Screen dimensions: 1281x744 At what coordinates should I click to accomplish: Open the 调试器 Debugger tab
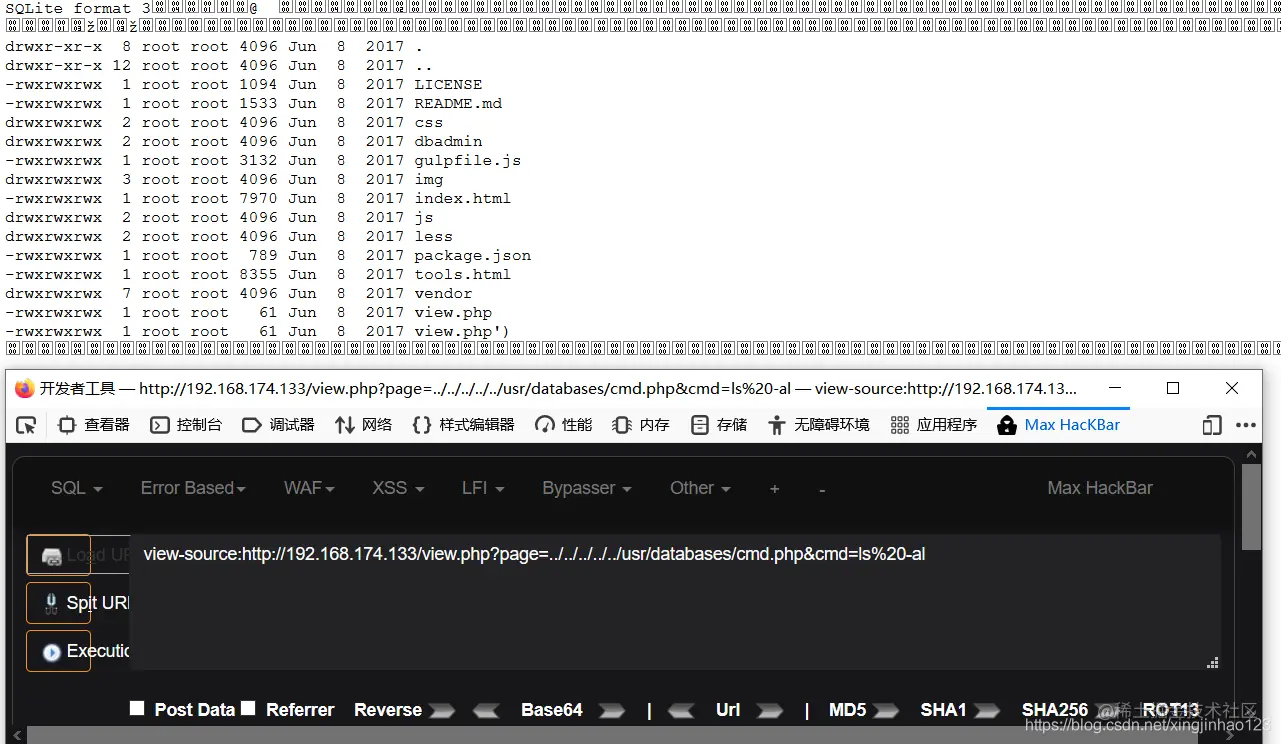279,425
